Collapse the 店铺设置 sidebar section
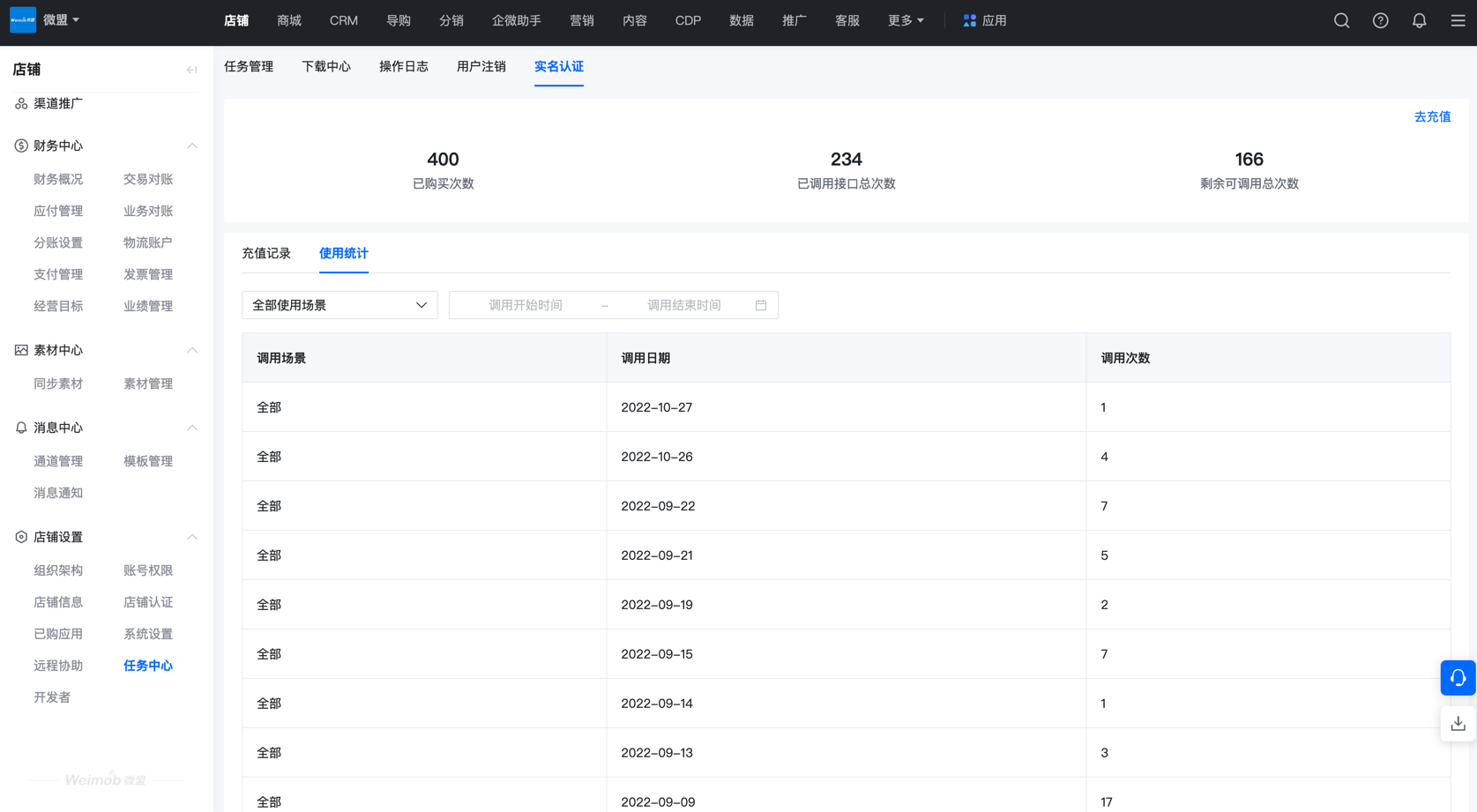Screen dimensions: 1477x812 pyautogui.click(x=191, y=537)
